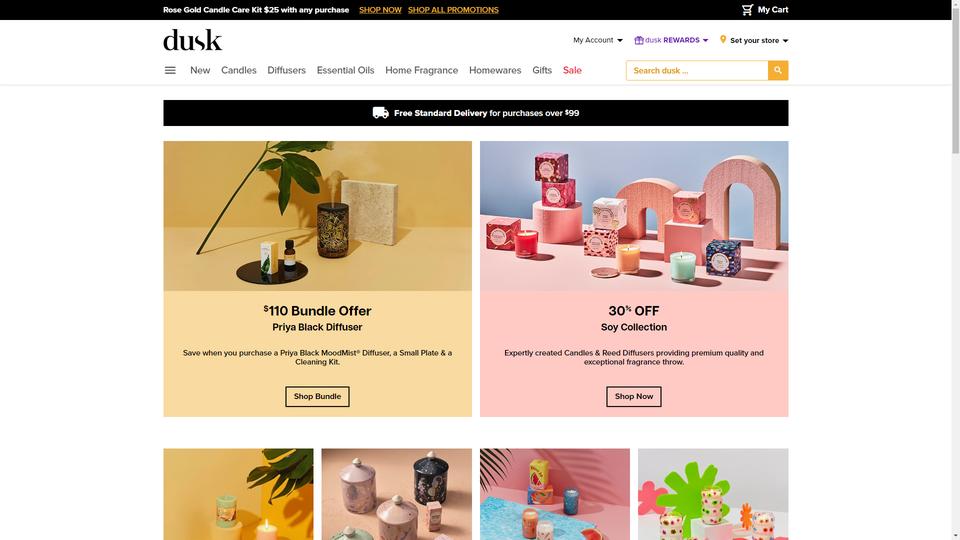960x540 pixels.
Task: Open the Candles menu
Action: tap(239, 70)
